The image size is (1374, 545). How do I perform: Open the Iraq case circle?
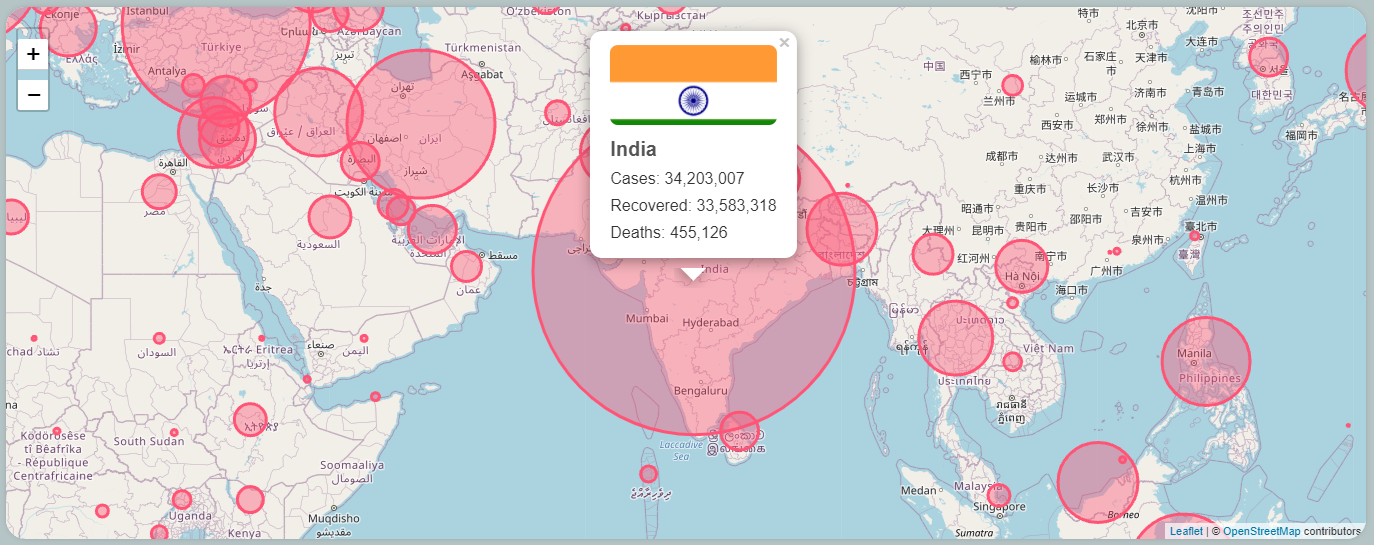click(318, 112)
